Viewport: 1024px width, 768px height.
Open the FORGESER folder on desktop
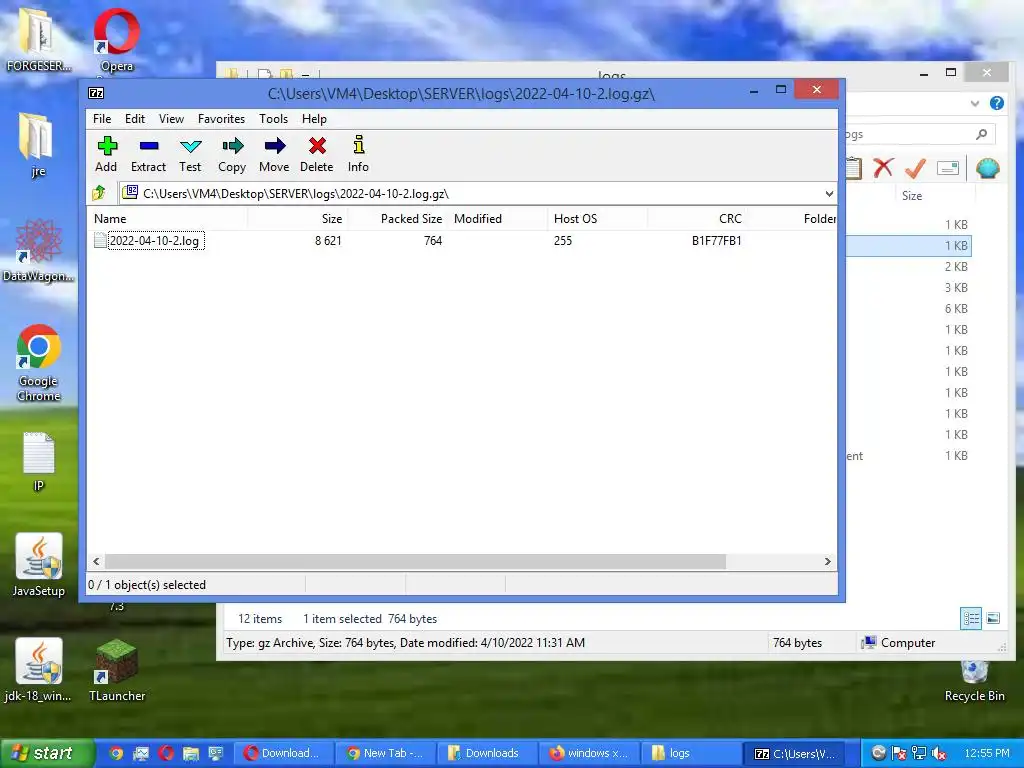[38, 40]
